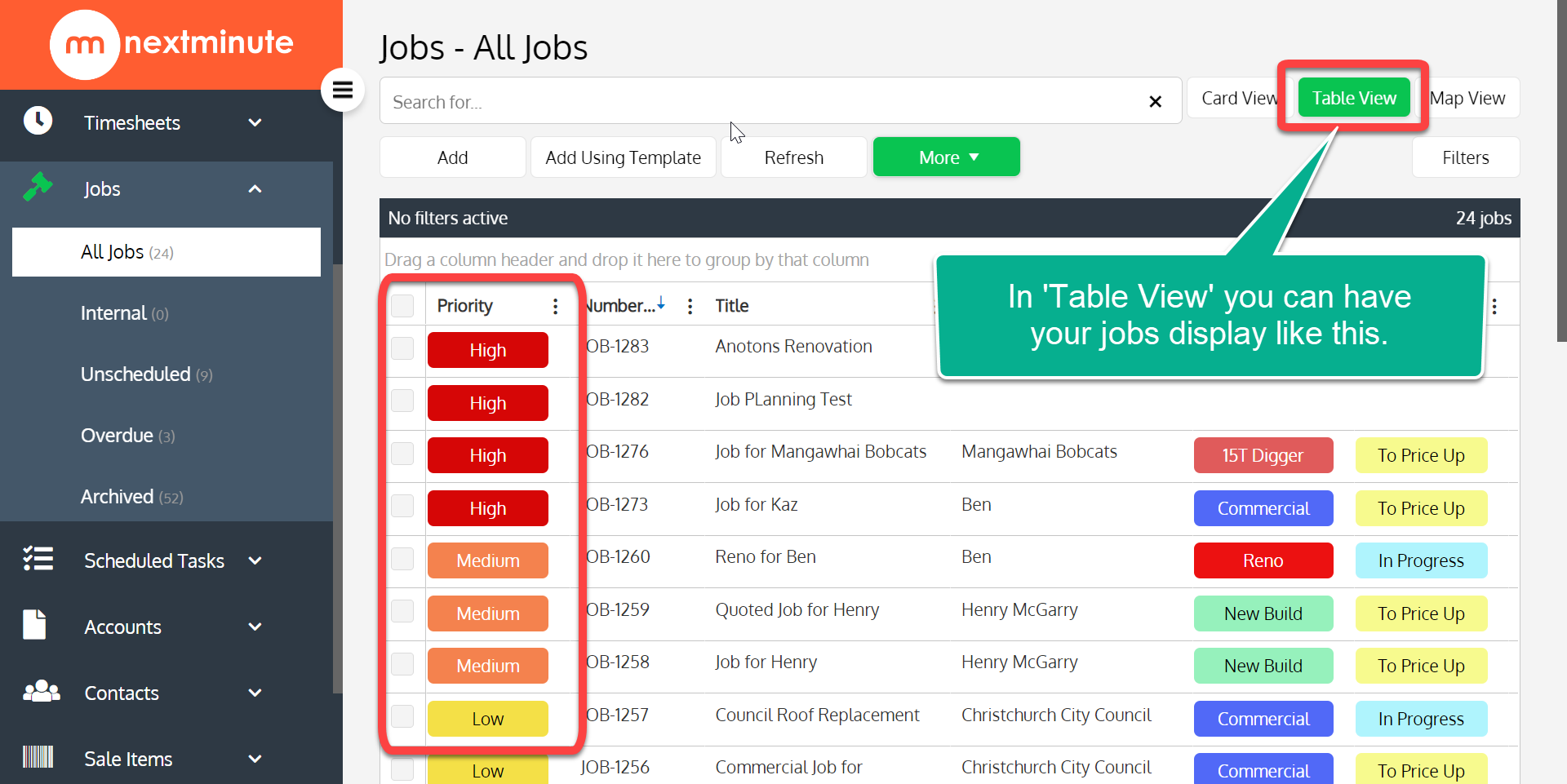Click Medium priority tag for JOB-1260
The width and height of the screenshot is (1567, 784).
point(488,560)
